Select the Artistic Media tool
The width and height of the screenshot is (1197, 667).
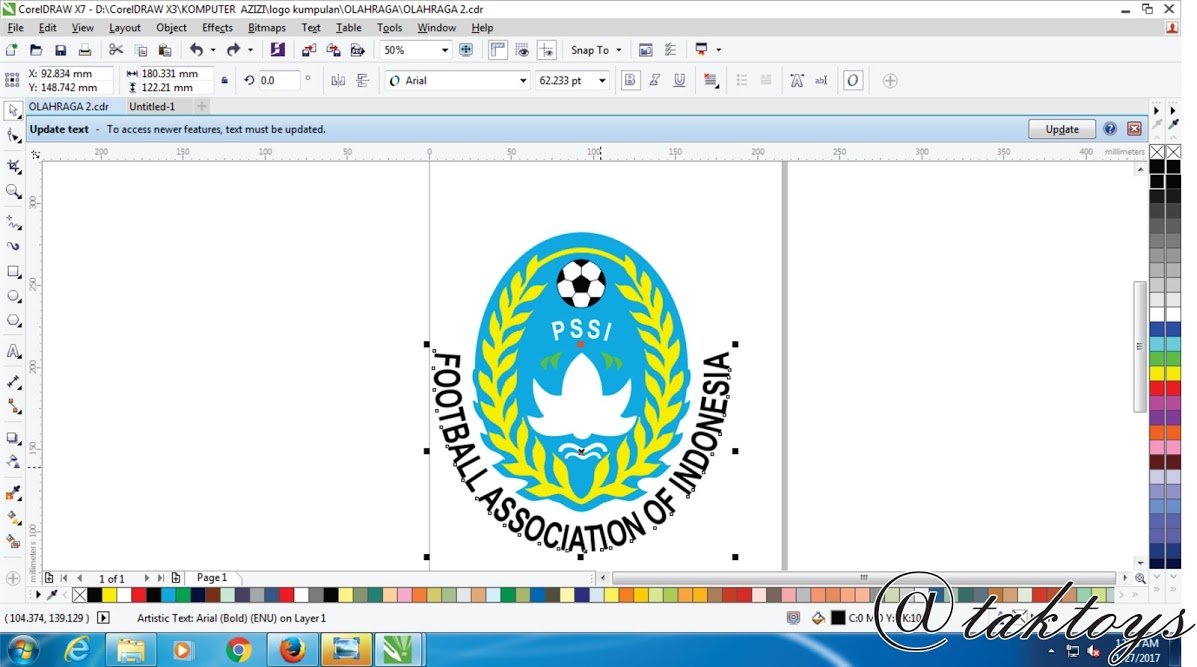tap(13, 246)
